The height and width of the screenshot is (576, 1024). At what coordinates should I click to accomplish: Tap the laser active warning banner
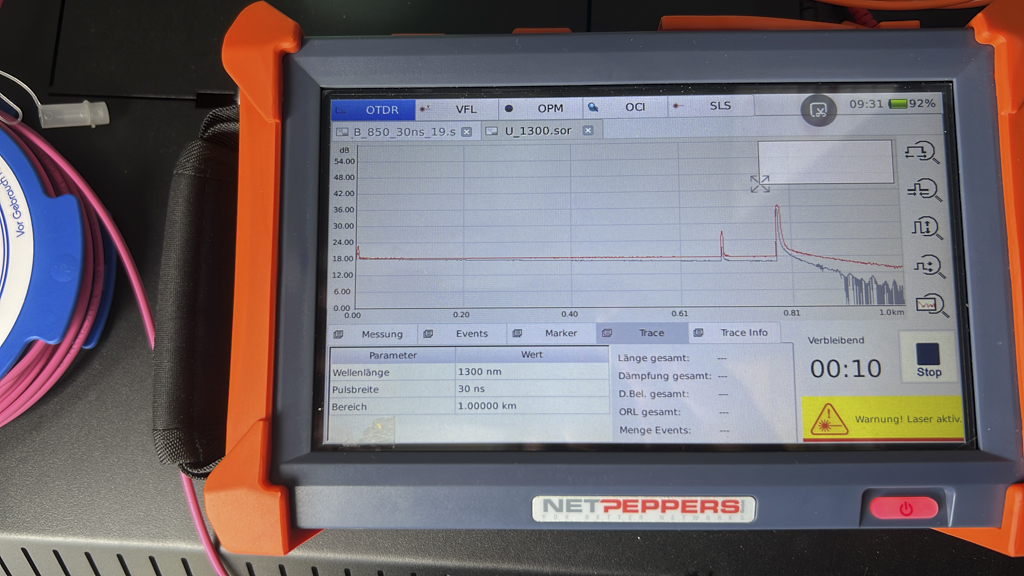pyautogui.click(x=882, y=418)
